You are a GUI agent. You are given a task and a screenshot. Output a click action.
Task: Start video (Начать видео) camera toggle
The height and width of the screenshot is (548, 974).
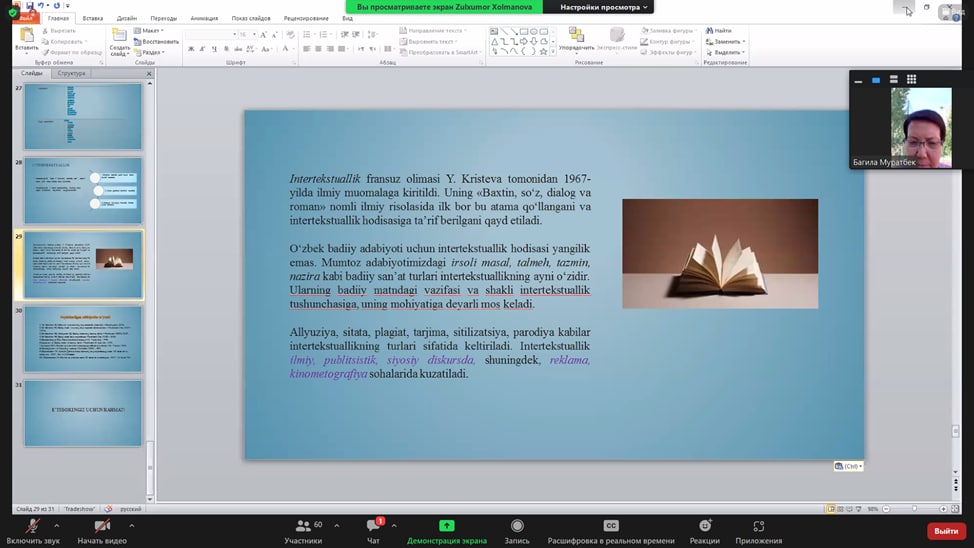102,532
